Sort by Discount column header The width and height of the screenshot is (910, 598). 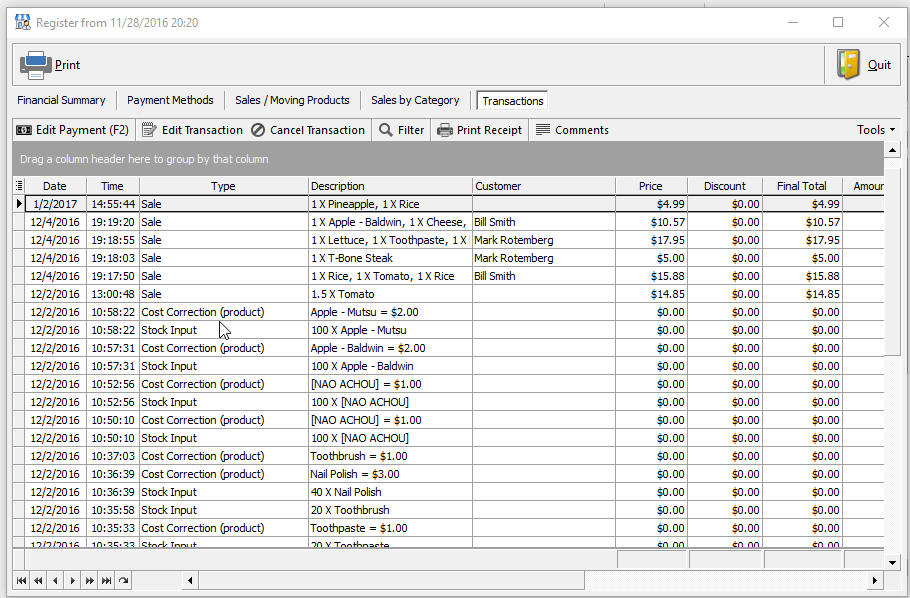click(x=725, y=186)
